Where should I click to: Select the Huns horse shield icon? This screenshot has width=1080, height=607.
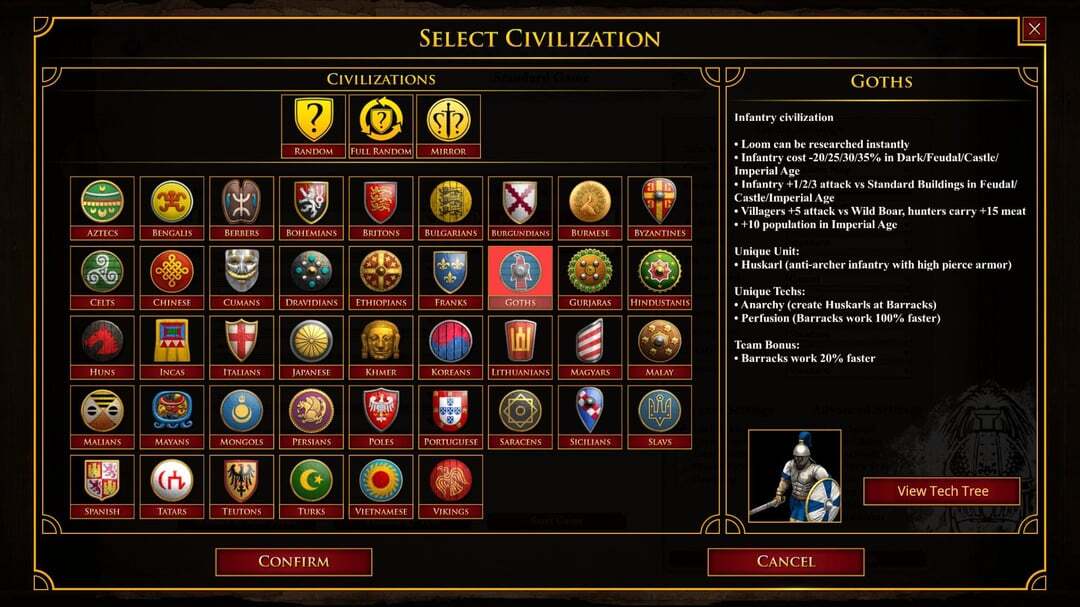point(102,347)
